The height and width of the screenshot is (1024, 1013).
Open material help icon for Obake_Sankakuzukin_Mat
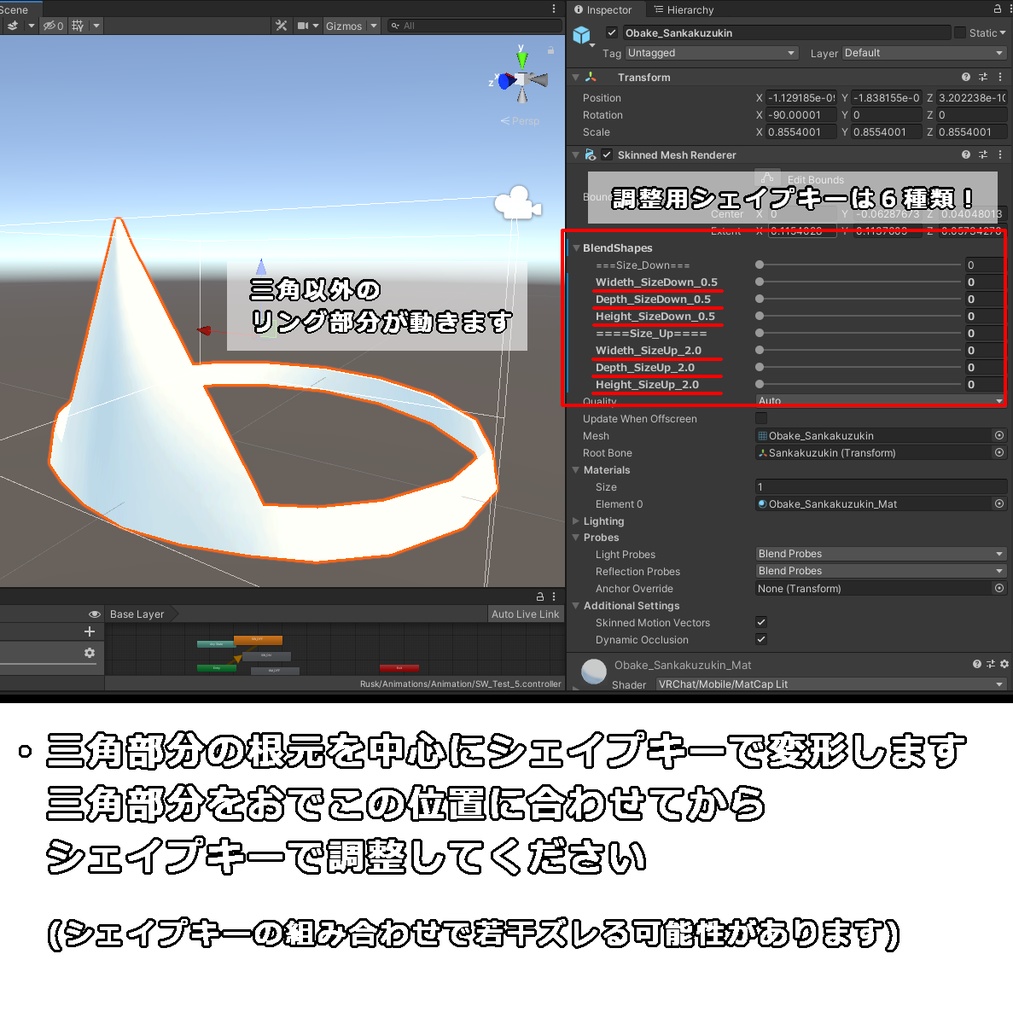(x=976, y=664)
